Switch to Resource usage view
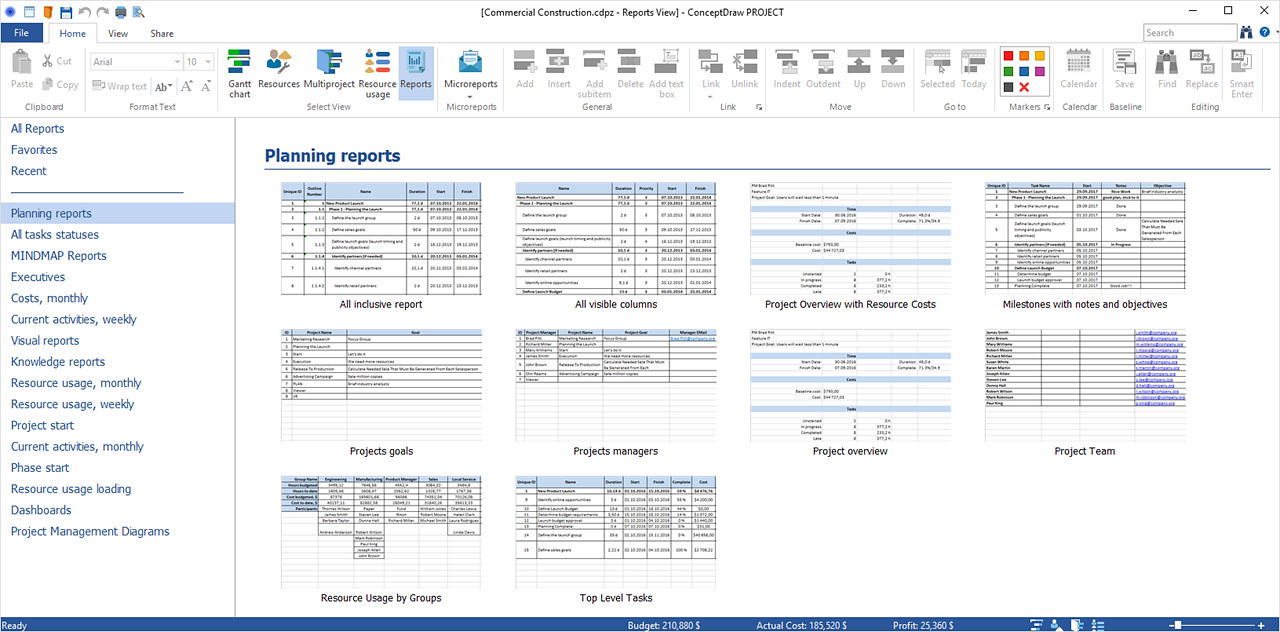The image size is (1280, 632). (x=377, y=73)
